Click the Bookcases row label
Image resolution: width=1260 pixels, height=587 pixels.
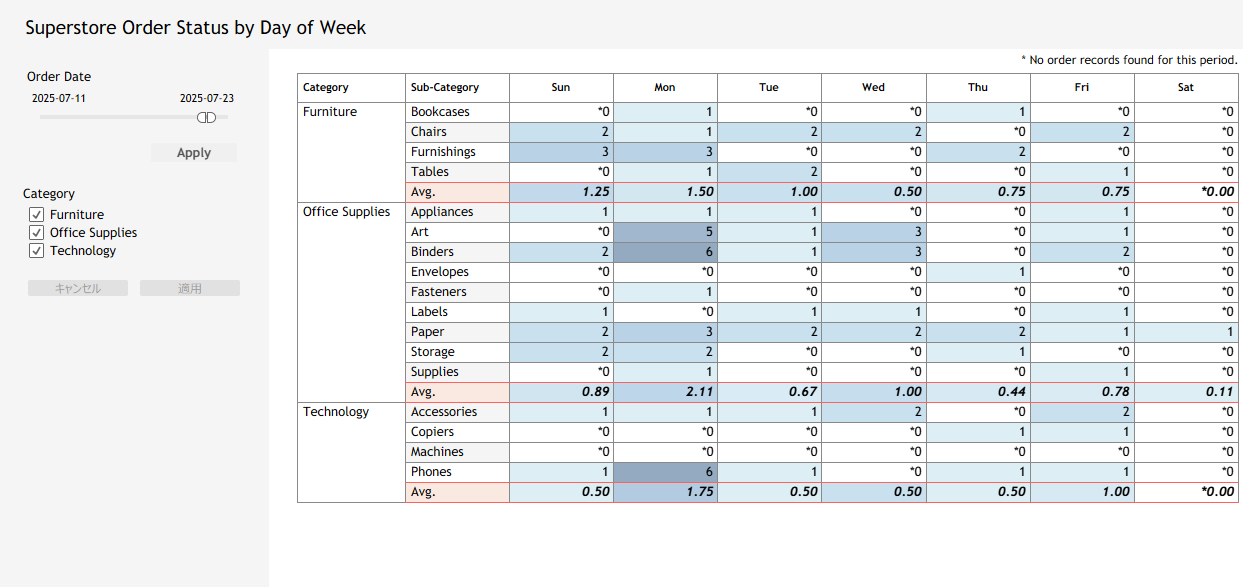click(x=440, y=112)
